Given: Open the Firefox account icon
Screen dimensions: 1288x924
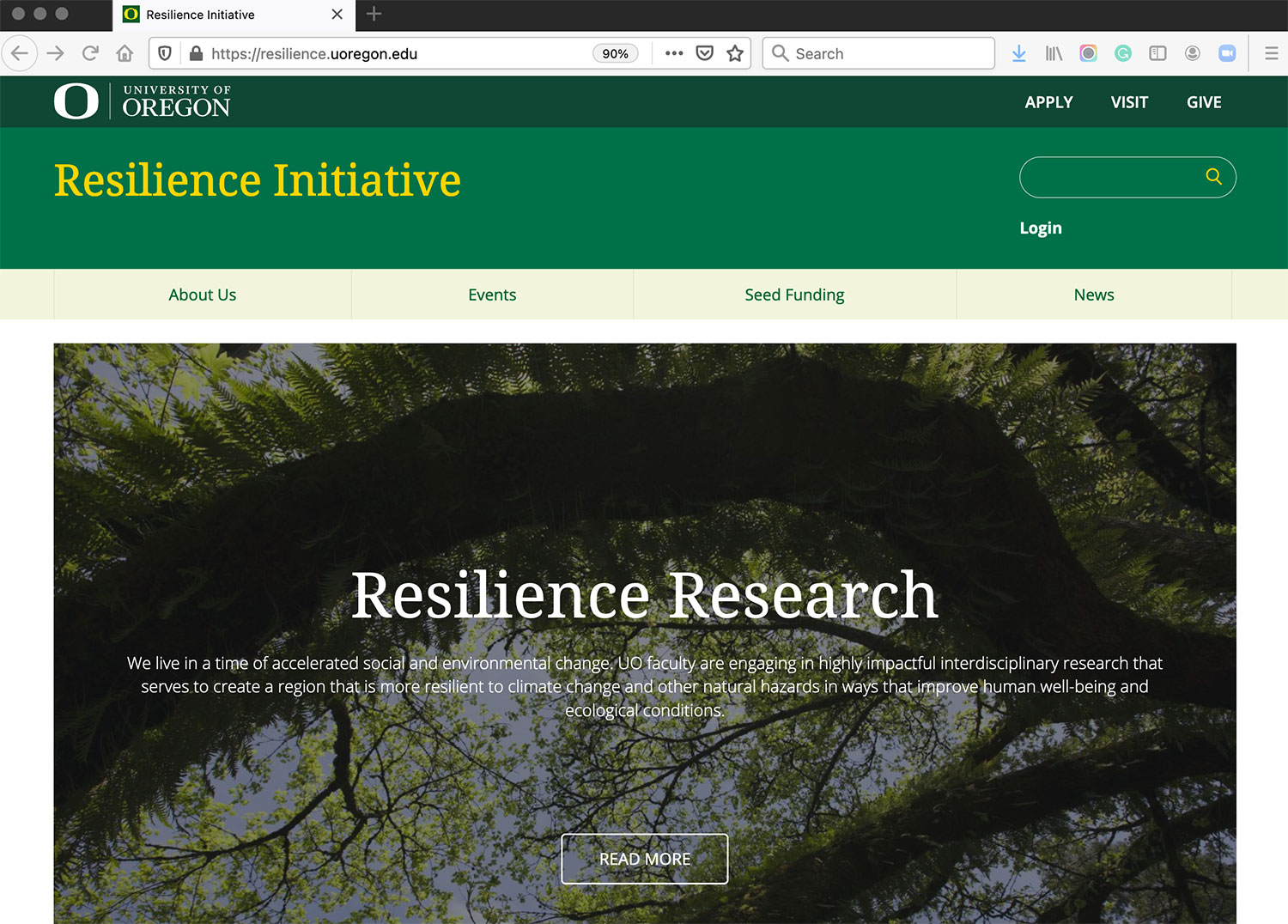Looking at the screenshot, I should 1193,53.
